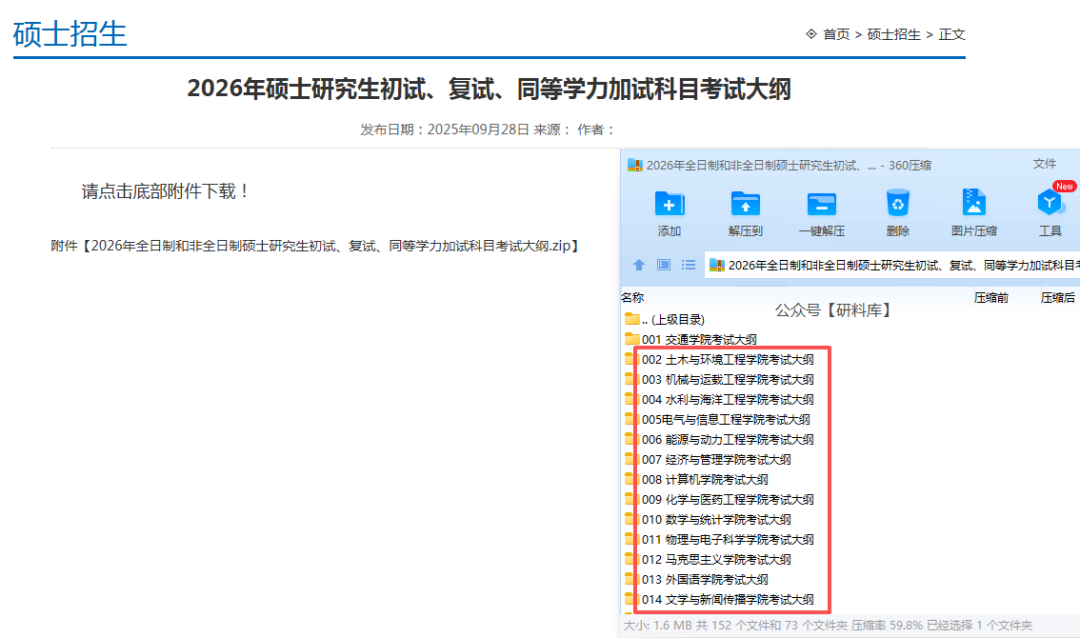Viewport: 1080px width, 638px height.
Task: Click the 首页 breadcrumb link
Action: tap(836, 34)
